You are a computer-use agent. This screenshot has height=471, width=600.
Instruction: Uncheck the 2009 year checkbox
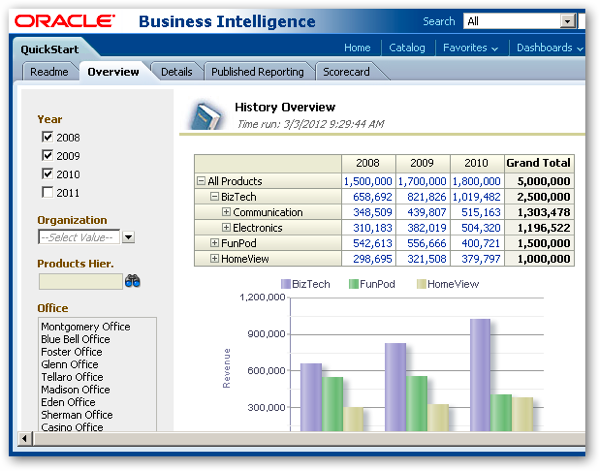point(47,155)
